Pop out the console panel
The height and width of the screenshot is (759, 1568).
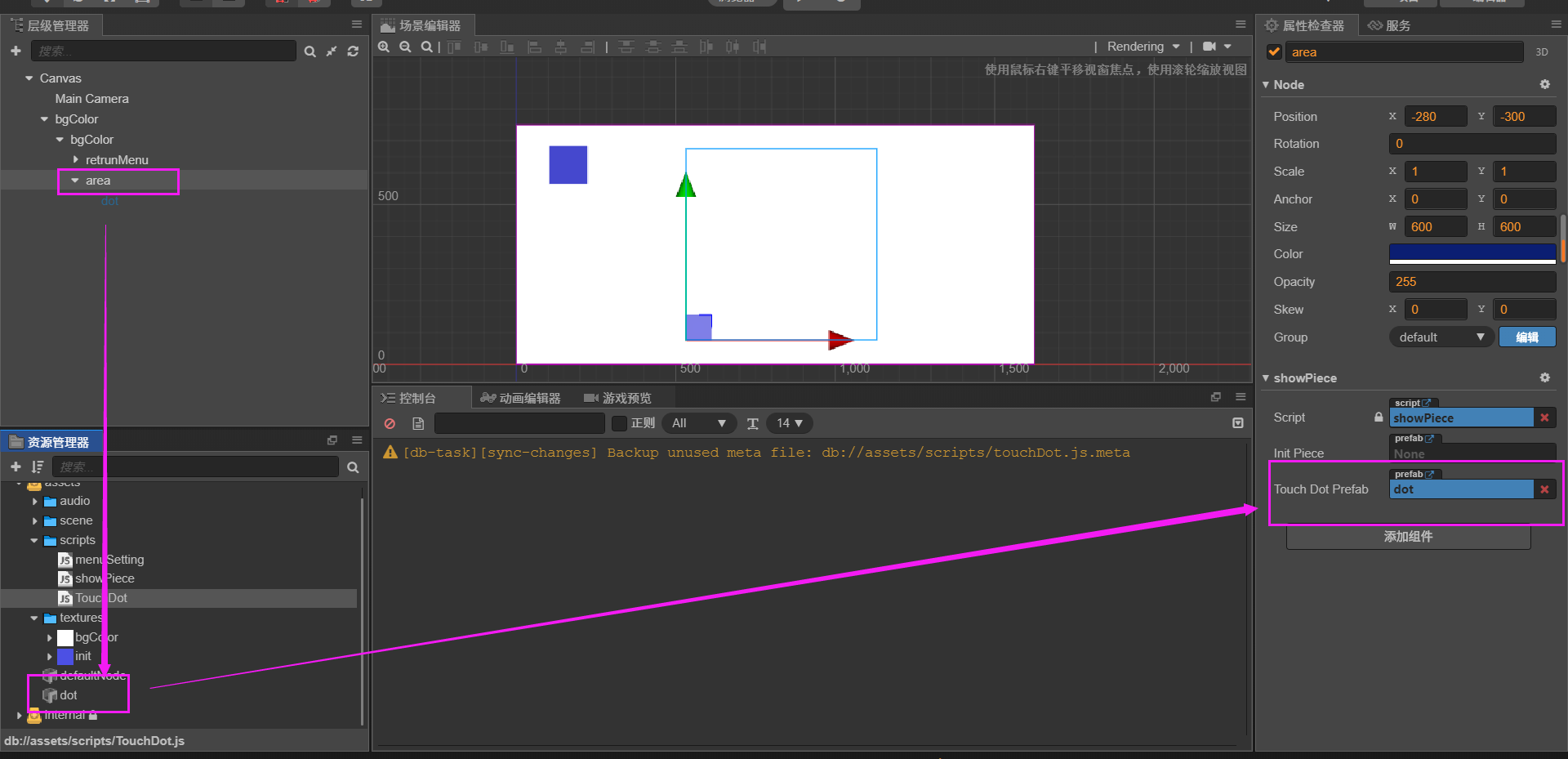tap(1216, 397)
